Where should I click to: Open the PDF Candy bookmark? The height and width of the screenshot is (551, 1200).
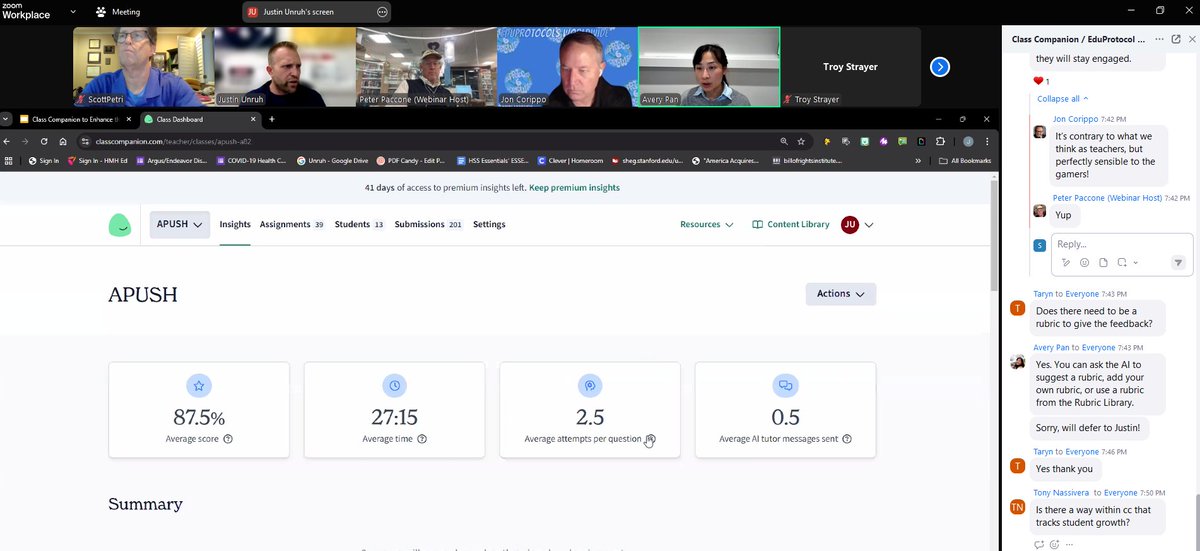click(x=410, y=160)
